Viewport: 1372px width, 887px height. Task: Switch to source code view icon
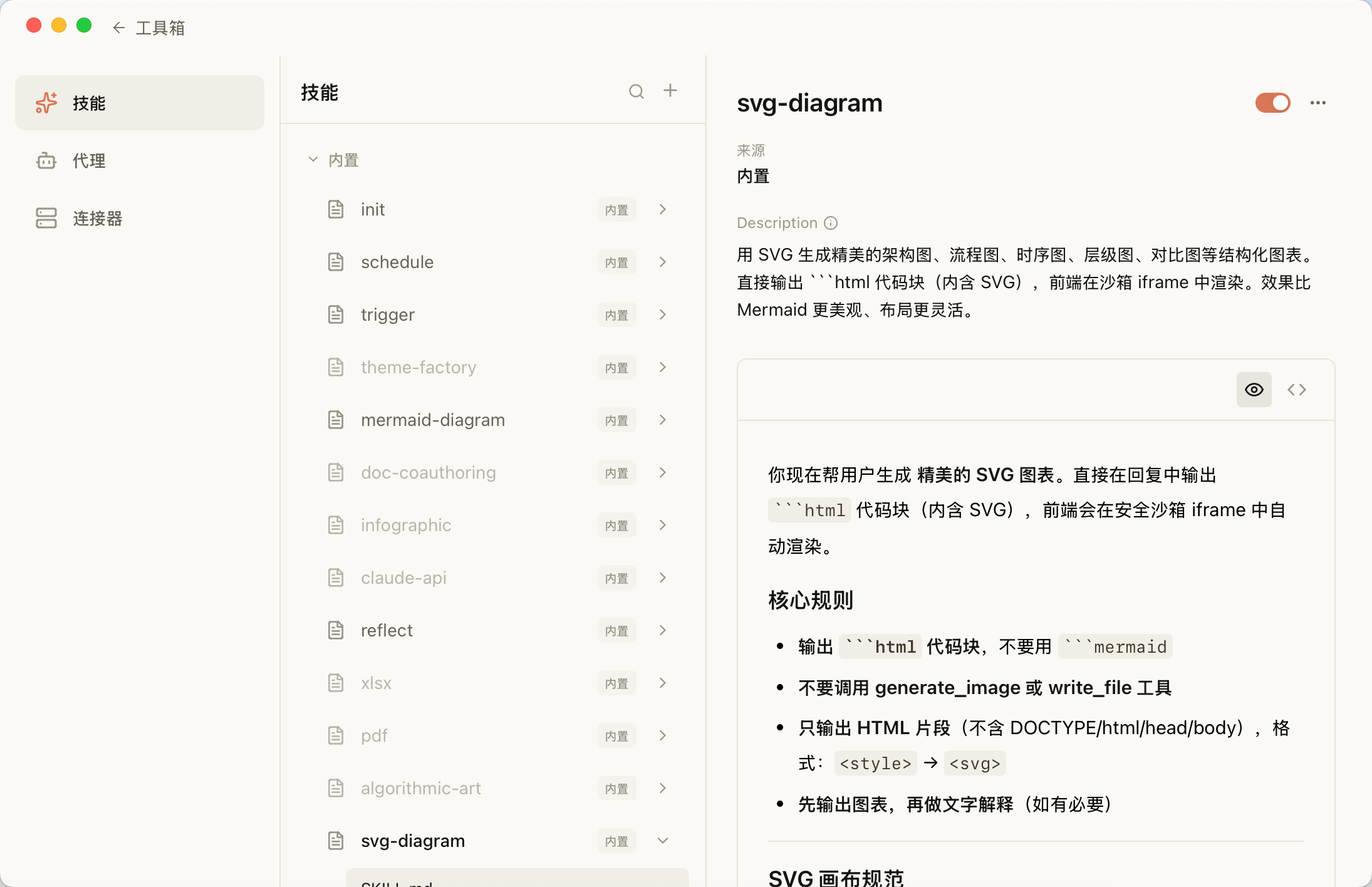click(1297, 390)
